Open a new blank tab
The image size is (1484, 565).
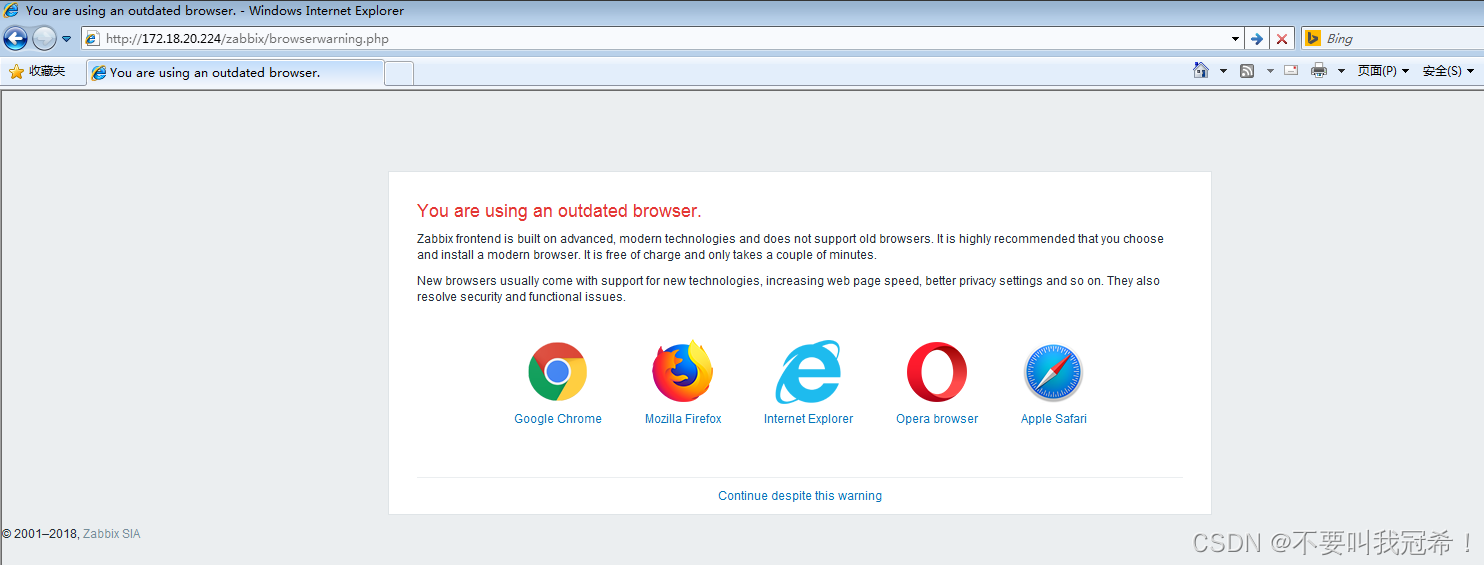point(399,73)
